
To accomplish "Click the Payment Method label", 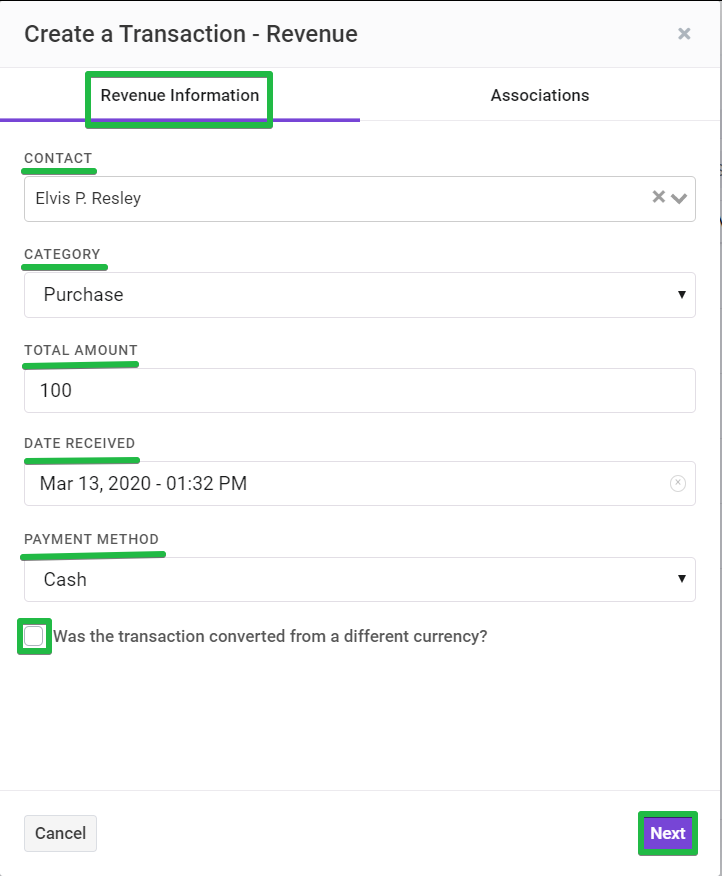I will (92, 539).
